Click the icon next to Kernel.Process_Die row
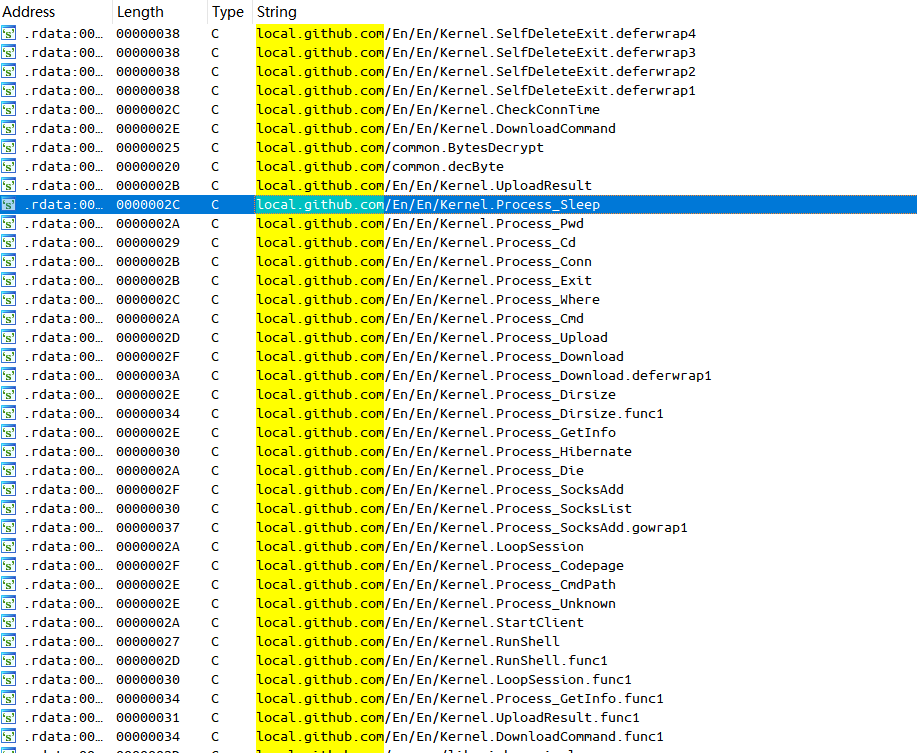 tap(9, 471)
